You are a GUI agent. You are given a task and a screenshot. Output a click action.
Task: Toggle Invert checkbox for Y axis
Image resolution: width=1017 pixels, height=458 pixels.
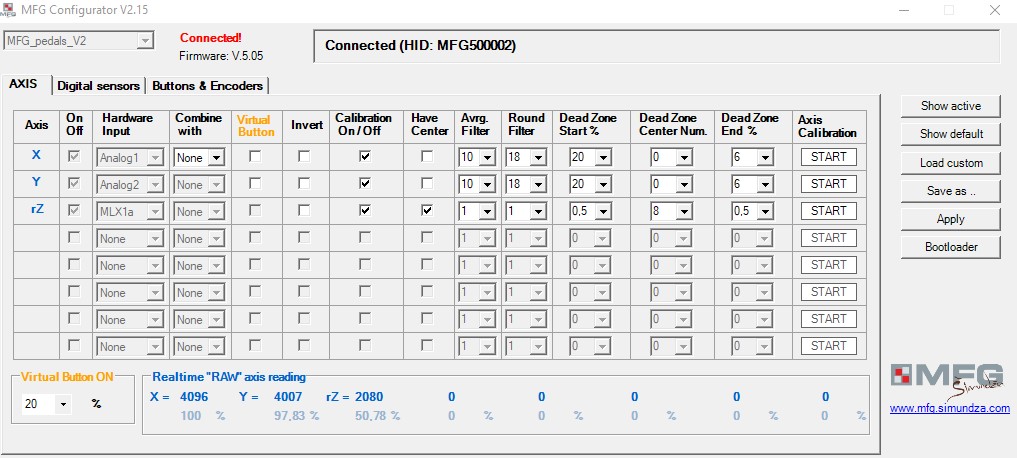tap(304, 184)
